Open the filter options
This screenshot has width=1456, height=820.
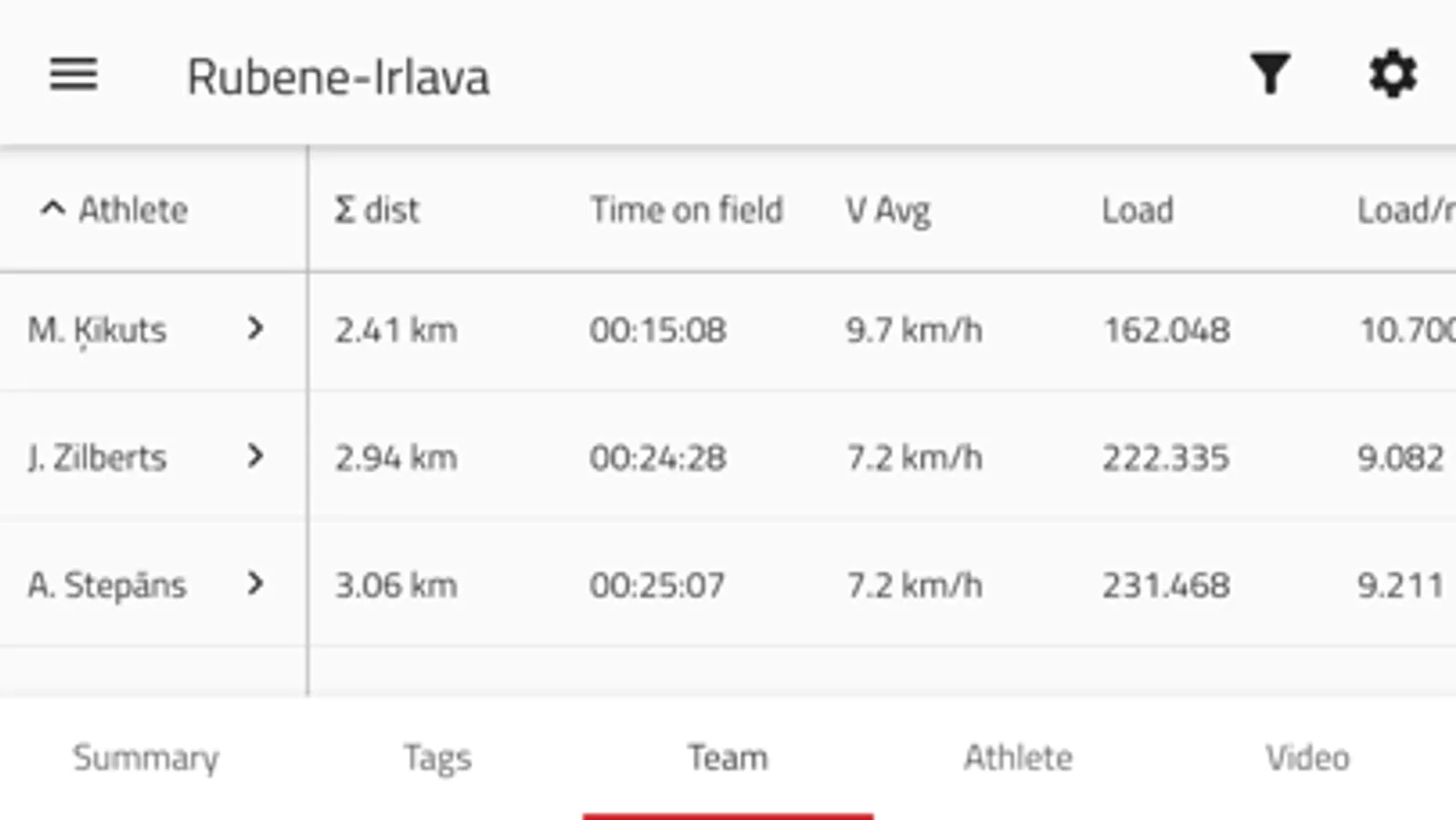[1269, 75]
